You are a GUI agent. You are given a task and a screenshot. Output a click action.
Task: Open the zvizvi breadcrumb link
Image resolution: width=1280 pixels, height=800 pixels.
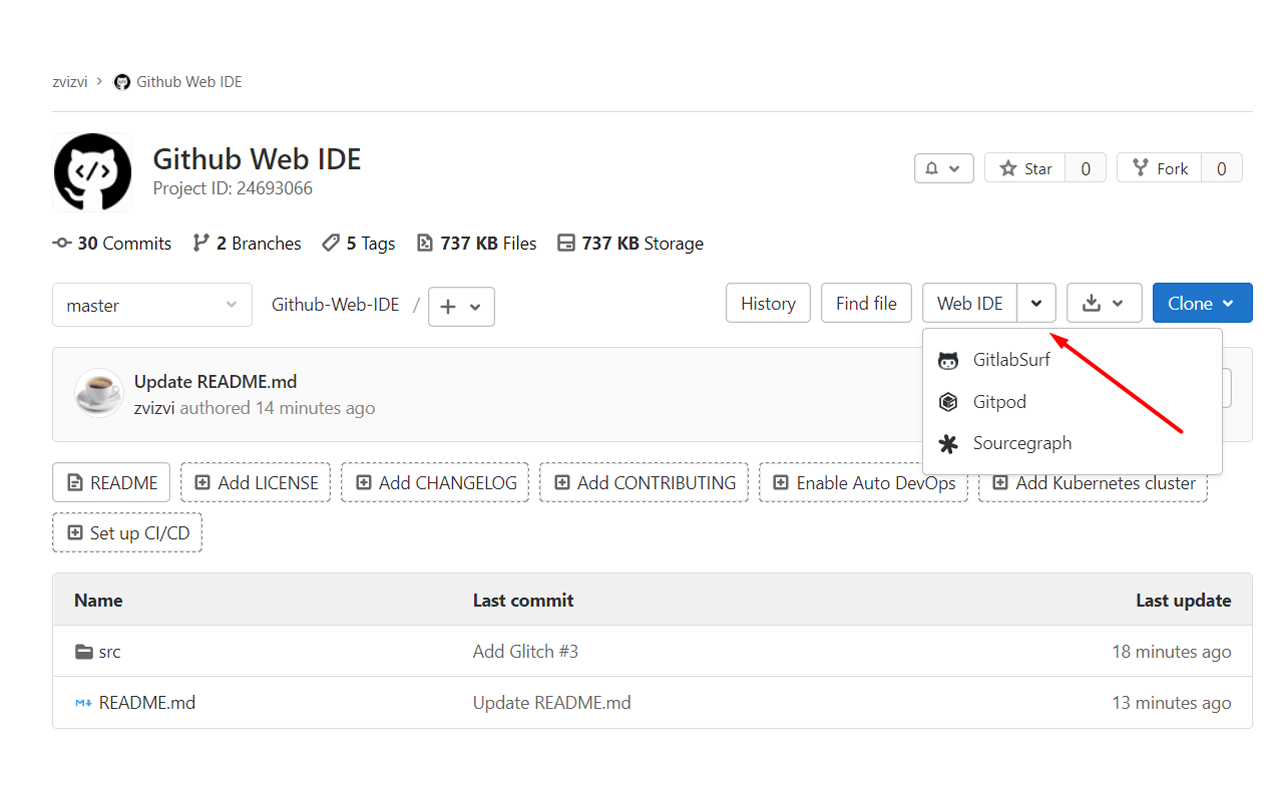click(69, 81)
